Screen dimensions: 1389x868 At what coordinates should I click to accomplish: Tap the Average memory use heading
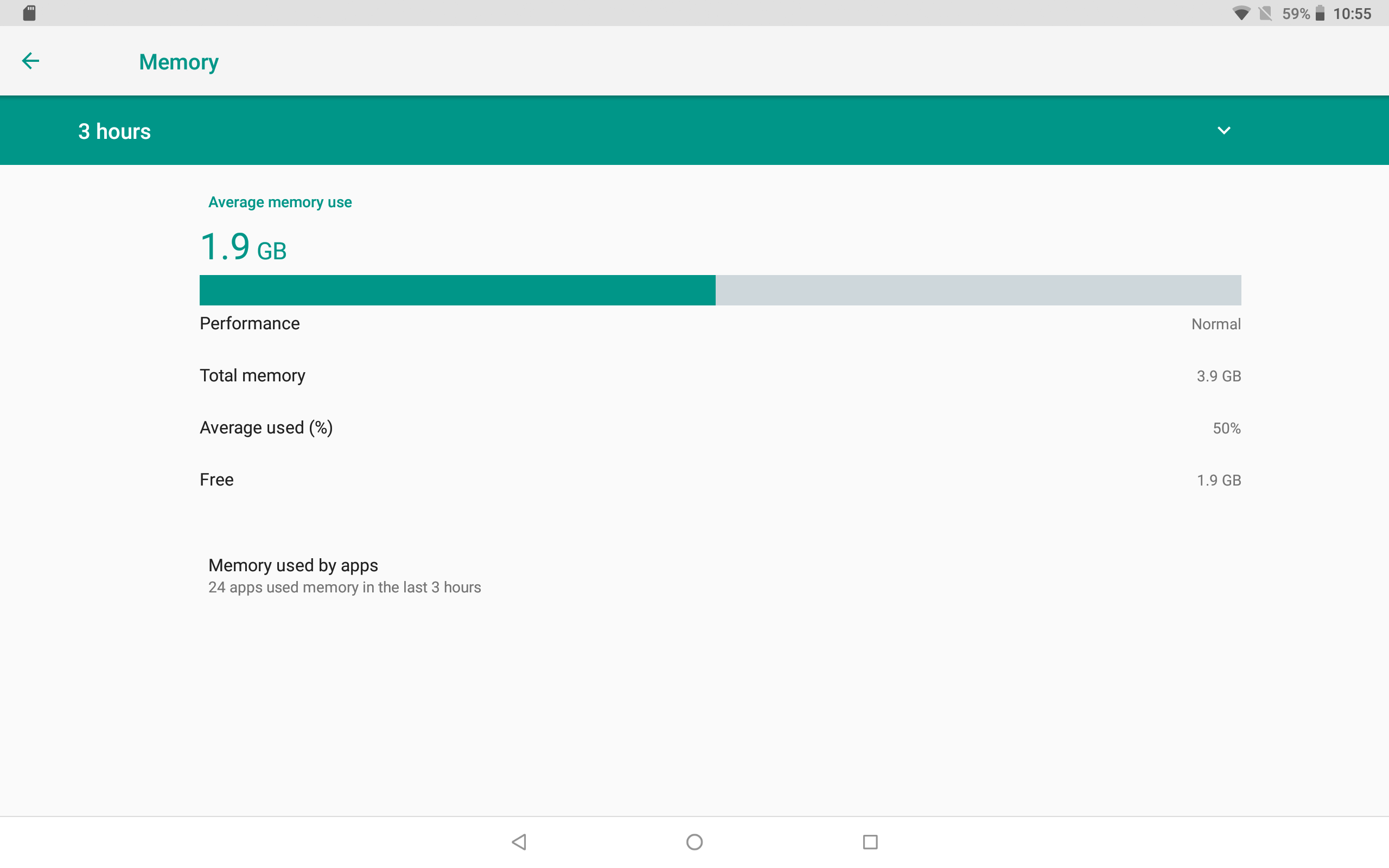click(x=280, y=202)
